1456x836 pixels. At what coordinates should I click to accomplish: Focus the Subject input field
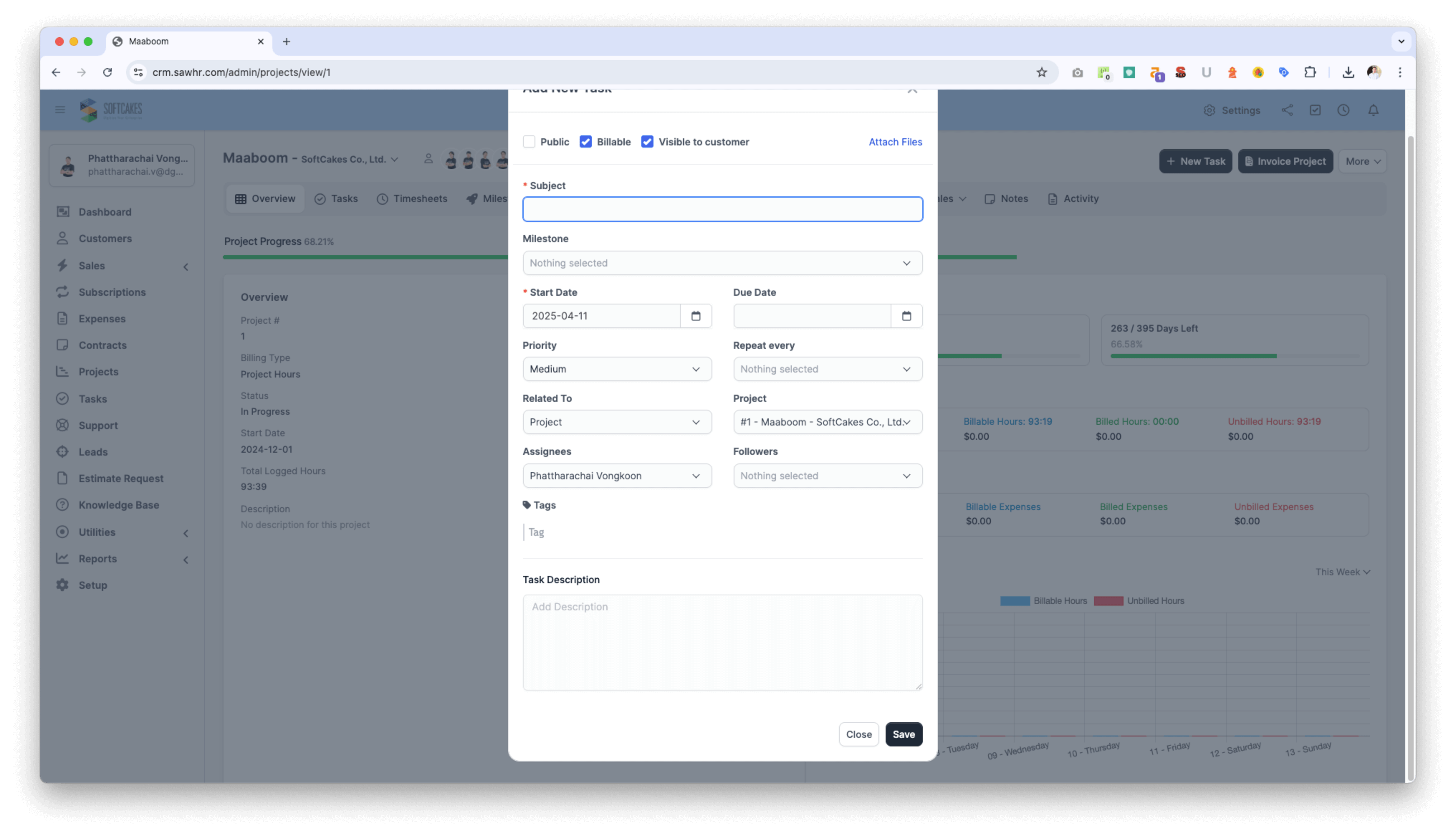(x=722, y=210)
